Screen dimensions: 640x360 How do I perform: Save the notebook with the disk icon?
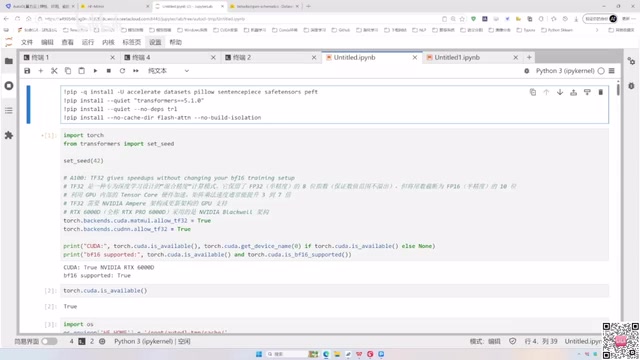[27, 71]
